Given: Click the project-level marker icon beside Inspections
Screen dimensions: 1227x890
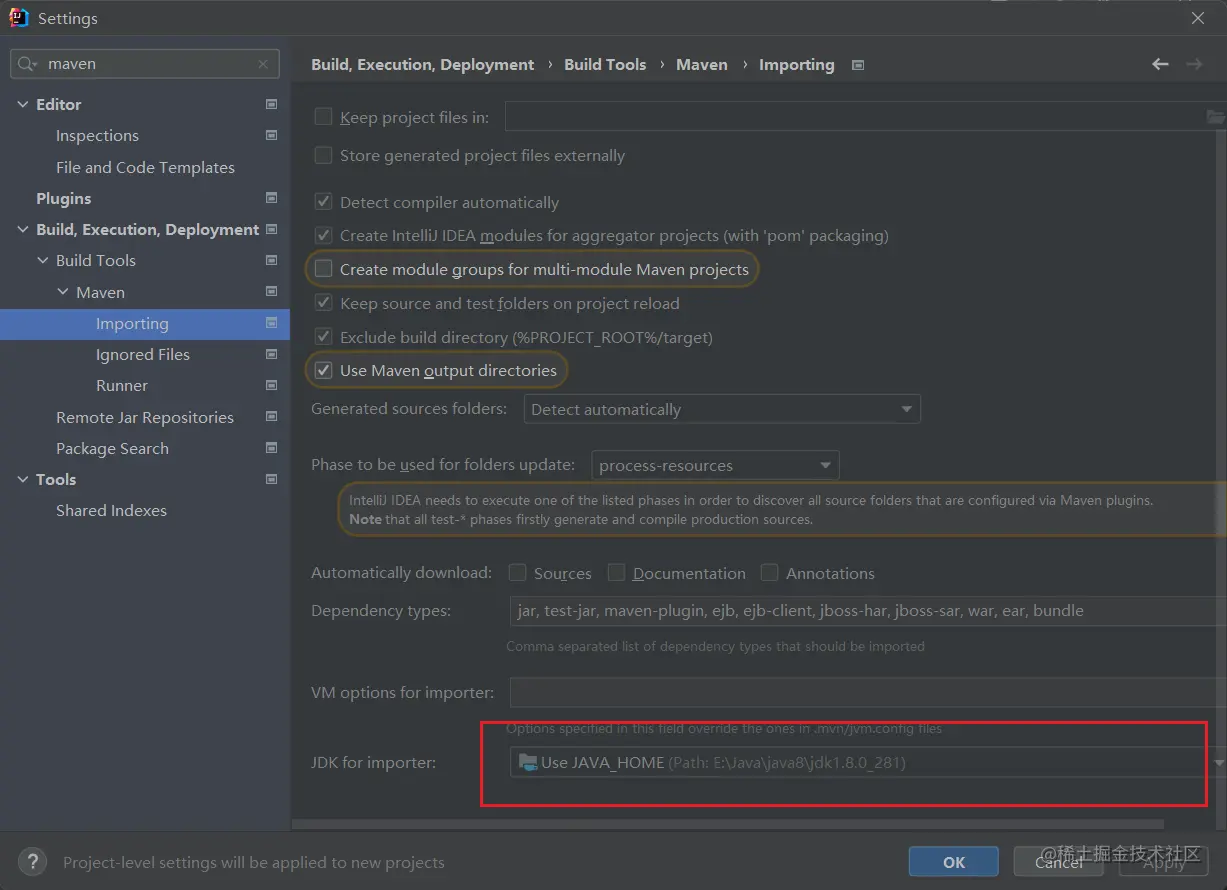Looking at the screenshot, I should (x=271, y=135).
